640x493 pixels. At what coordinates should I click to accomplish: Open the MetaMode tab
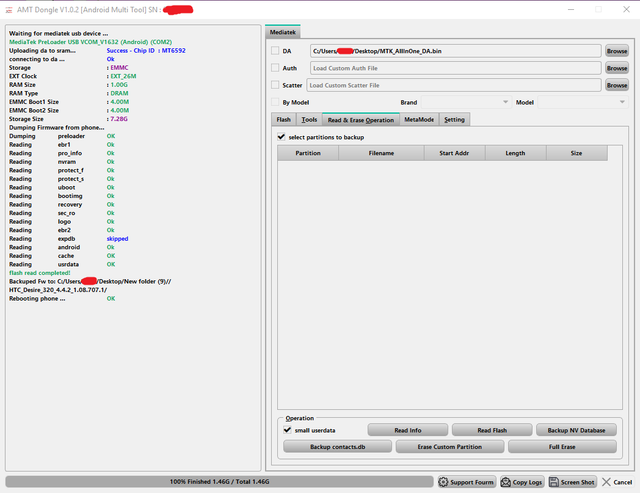tap(419, 119)
